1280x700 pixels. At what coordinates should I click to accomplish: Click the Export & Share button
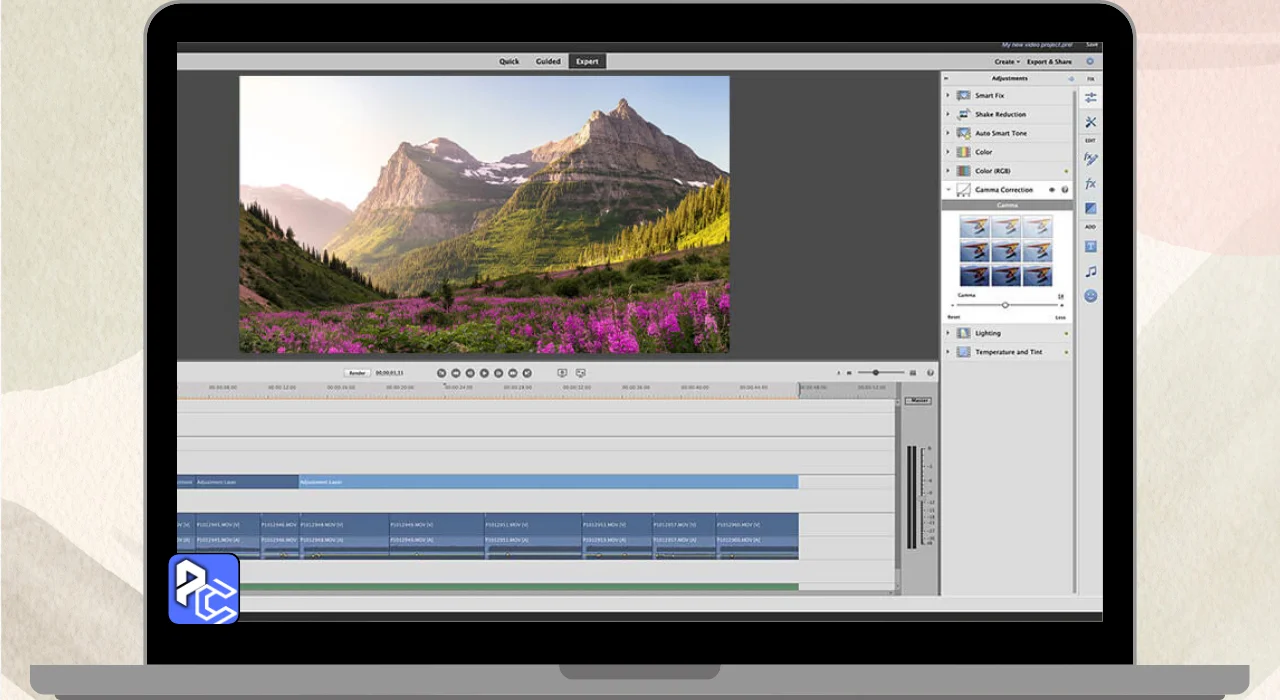(1050, 62)
